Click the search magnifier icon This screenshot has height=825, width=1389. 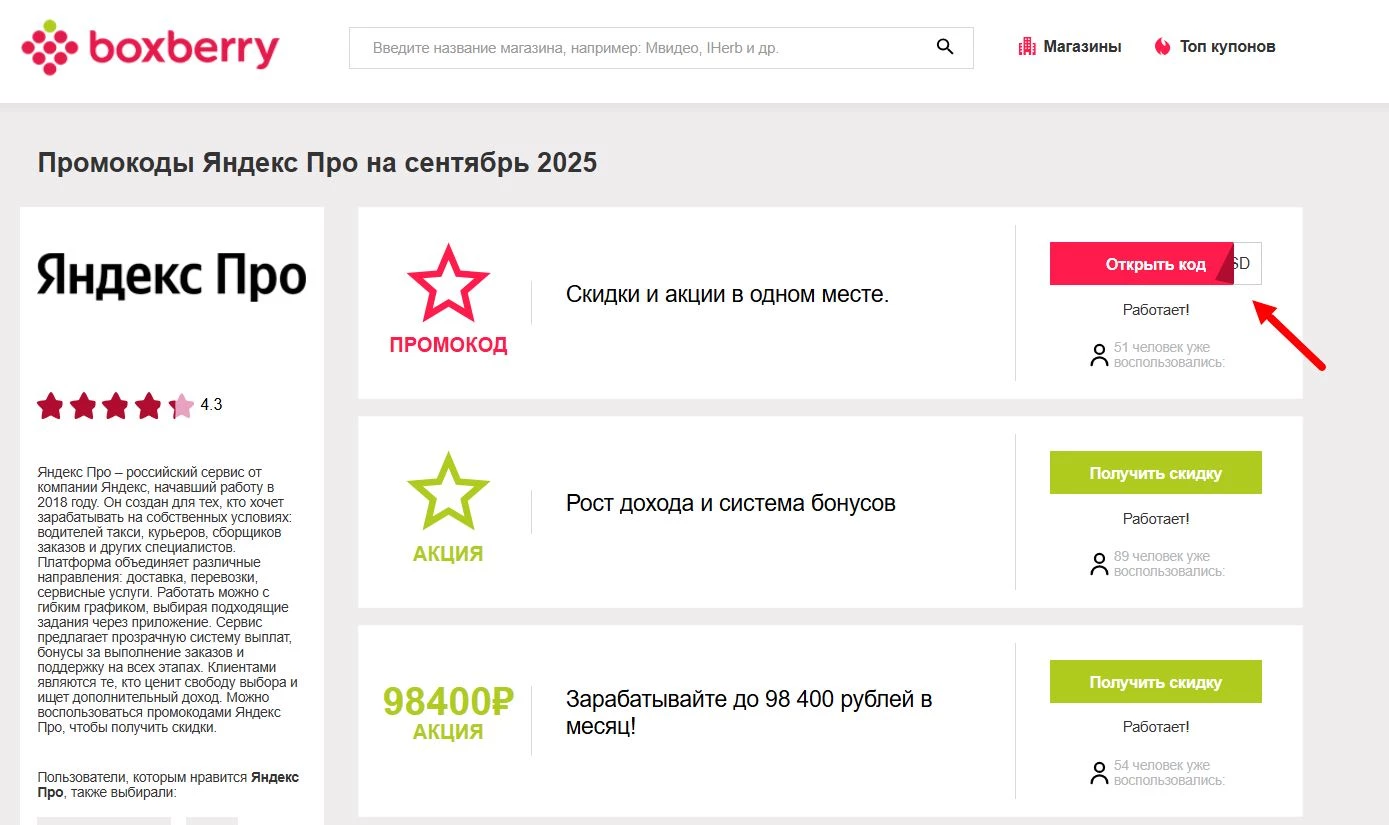[x=944, y=46]
